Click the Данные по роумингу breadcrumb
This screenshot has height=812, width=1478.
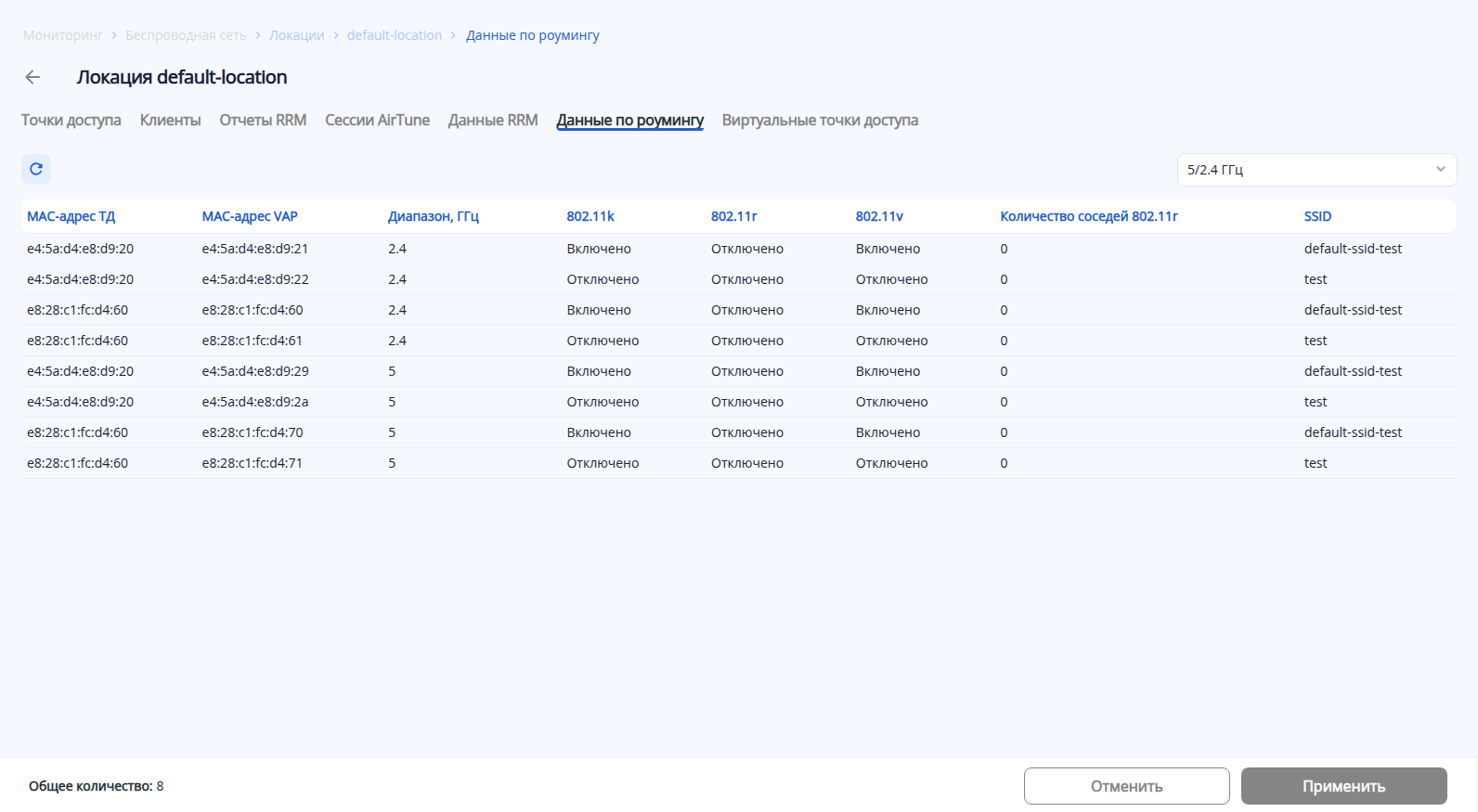coord(533,35)
